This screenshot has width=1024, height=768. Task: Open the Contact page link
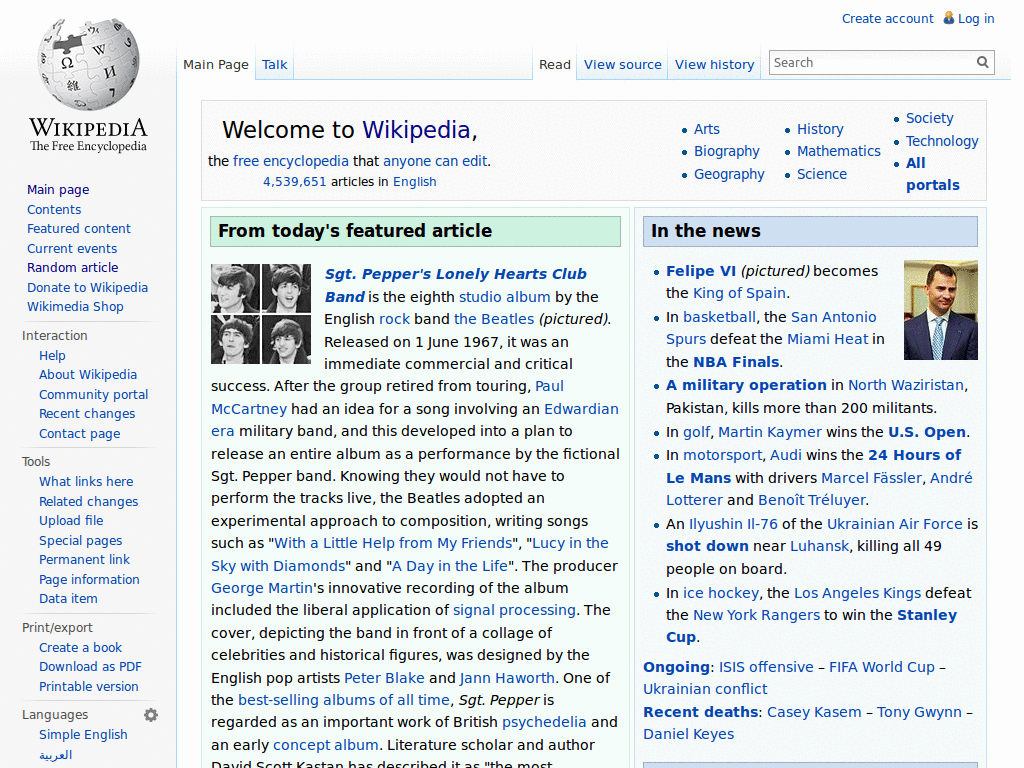point(80,434)
